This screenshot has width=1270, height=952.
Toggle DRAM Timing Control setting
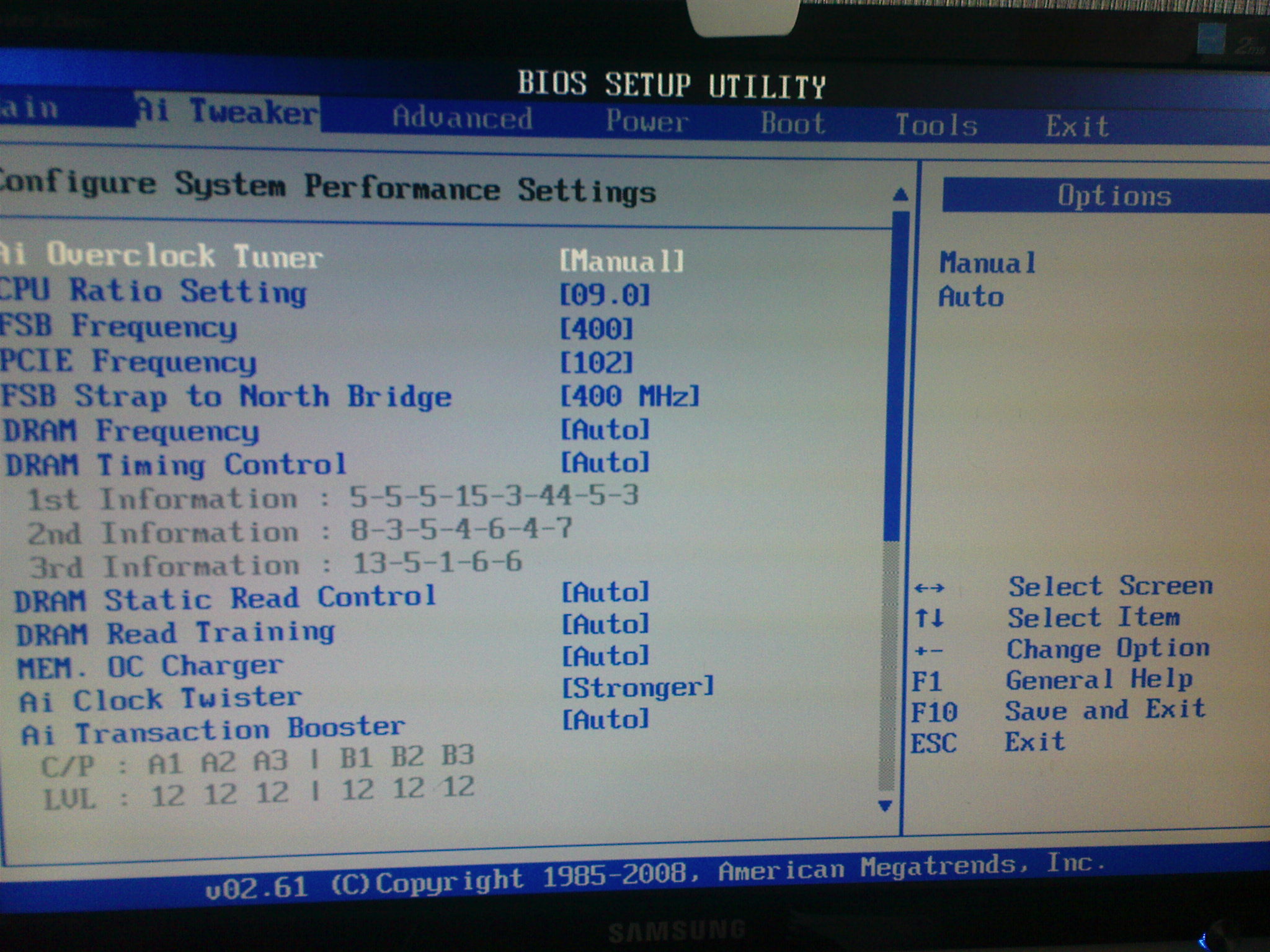605,462
